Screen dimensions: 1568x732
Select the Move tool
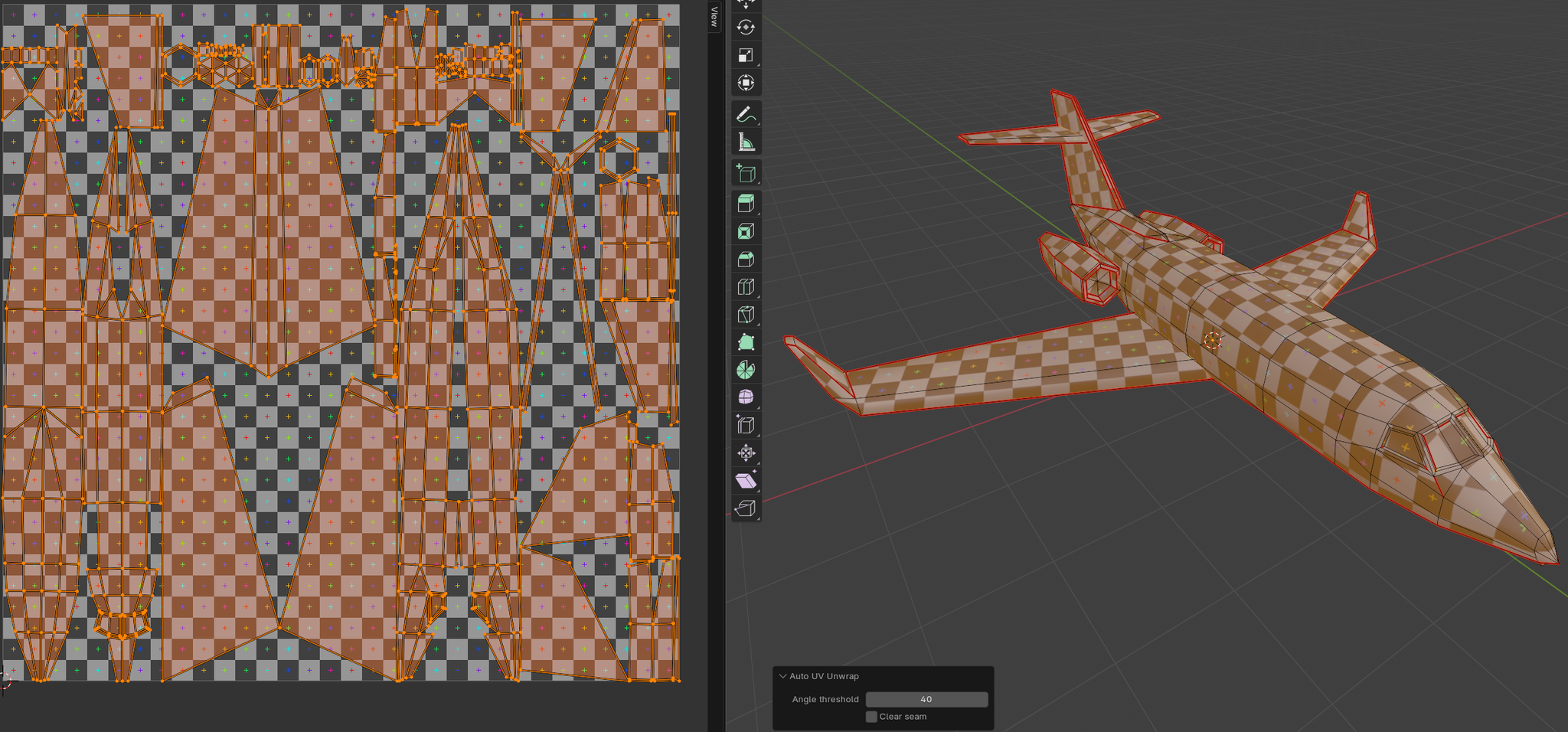[x=746, y=5]
